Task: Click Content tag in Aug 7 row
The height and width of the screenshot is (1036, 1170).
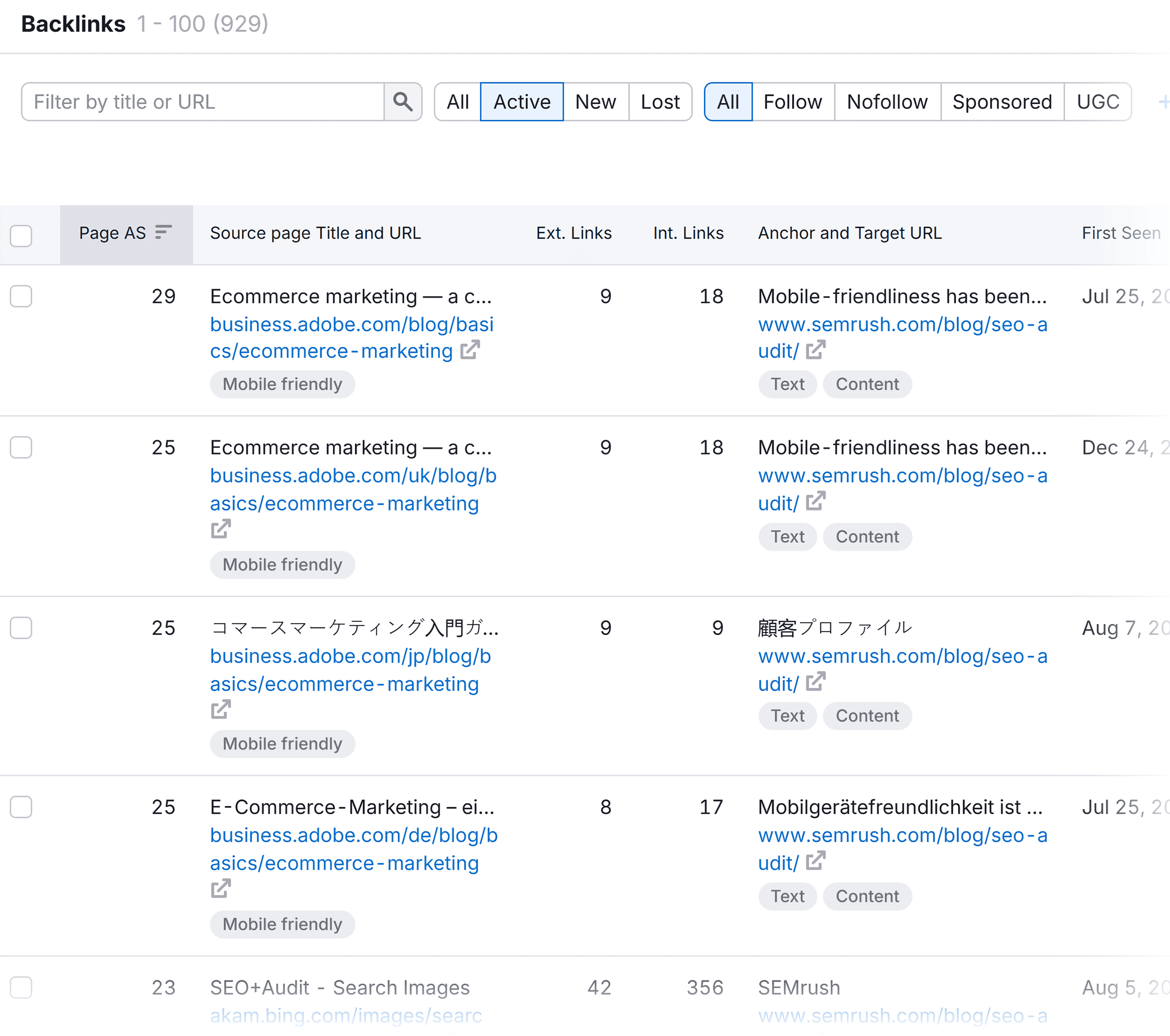Action: click(x=867, y=715)
